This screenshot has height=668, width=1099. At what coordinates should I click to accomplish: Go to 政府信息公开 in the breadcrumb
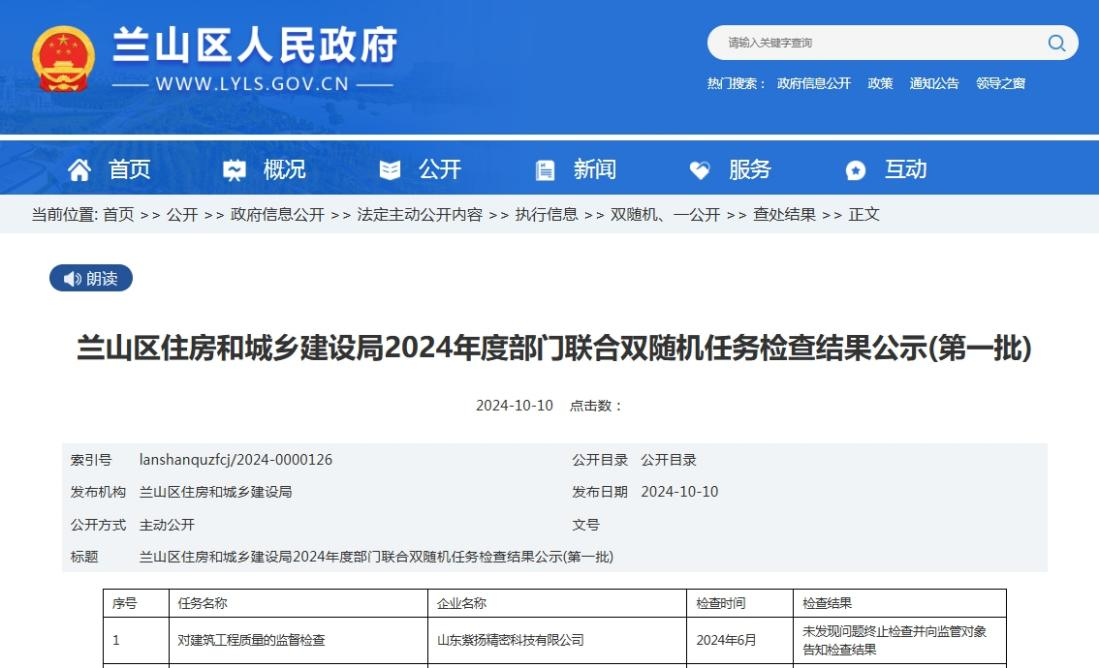point(278,214)
